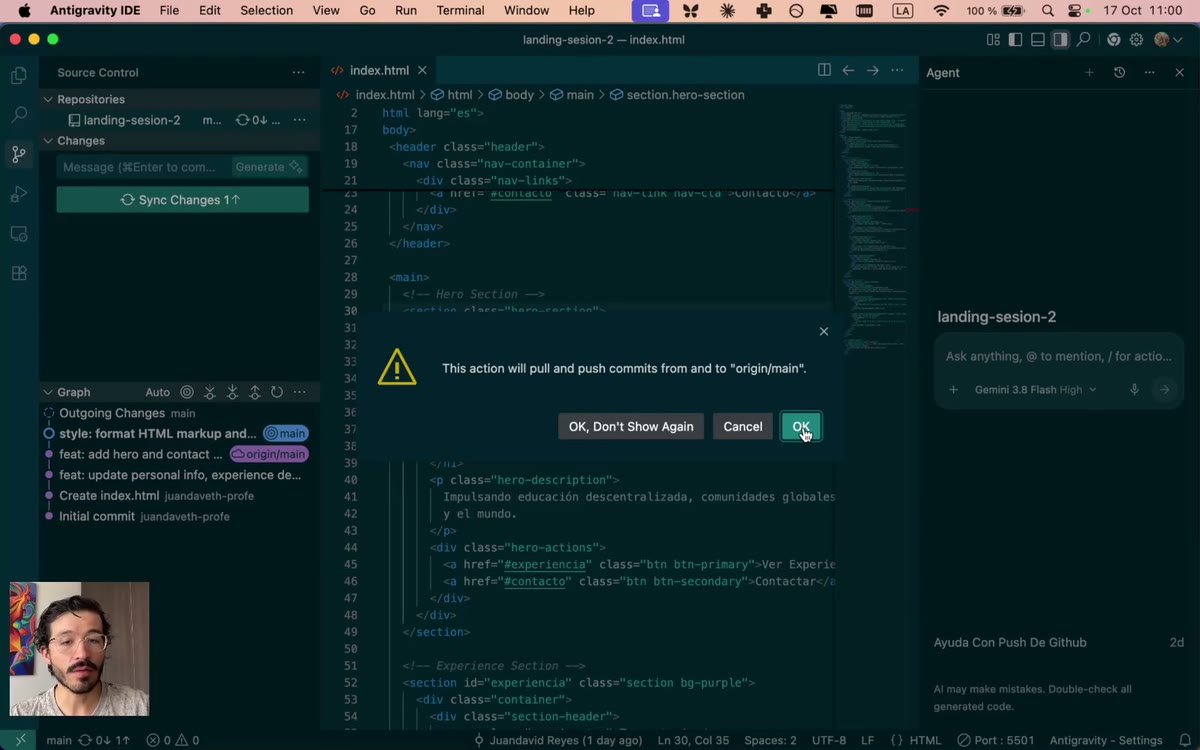Open Agent panel more options

point(1149,72)
